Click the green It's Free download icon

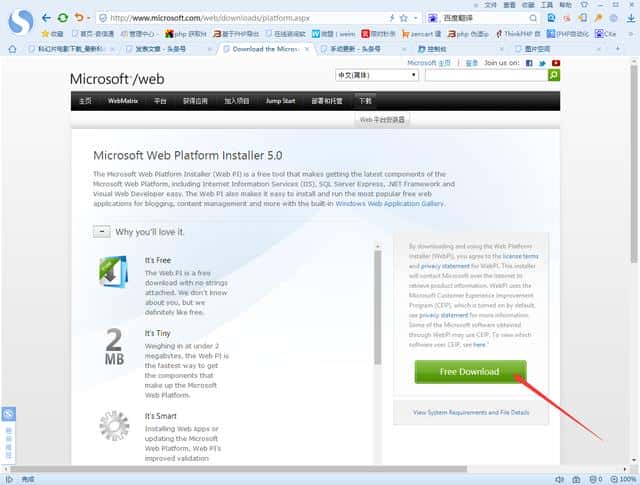tap(113, 271)
